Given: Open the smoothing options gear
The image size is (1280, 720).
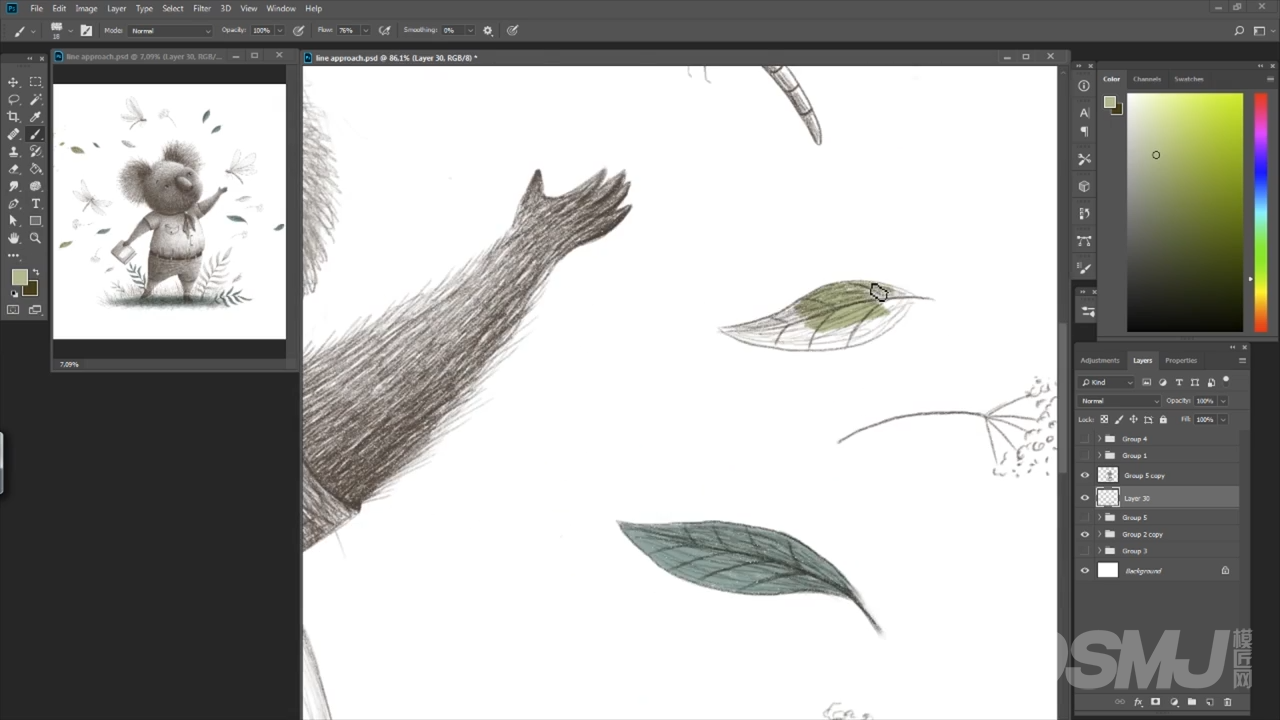Looking at the screenshot, I should click(x=488, y=31).
